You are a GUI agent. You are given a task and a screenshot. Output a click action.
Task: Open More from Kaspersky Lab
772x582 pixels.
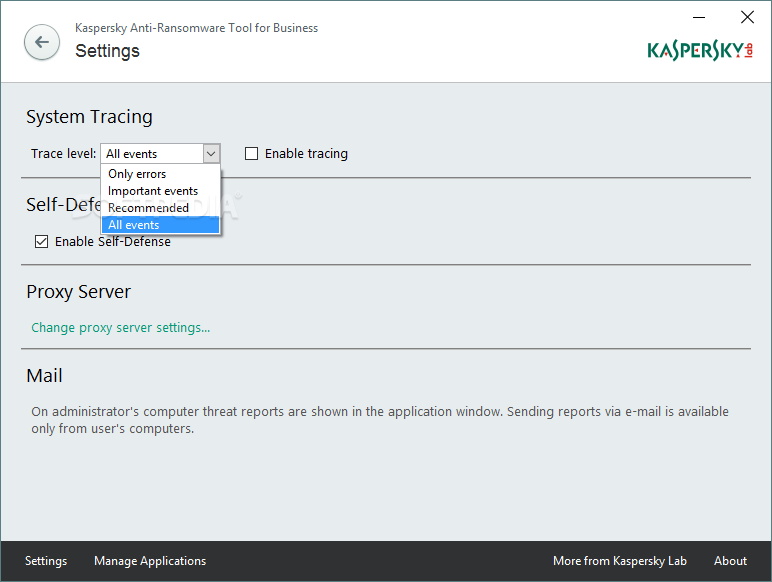[620, 561]
